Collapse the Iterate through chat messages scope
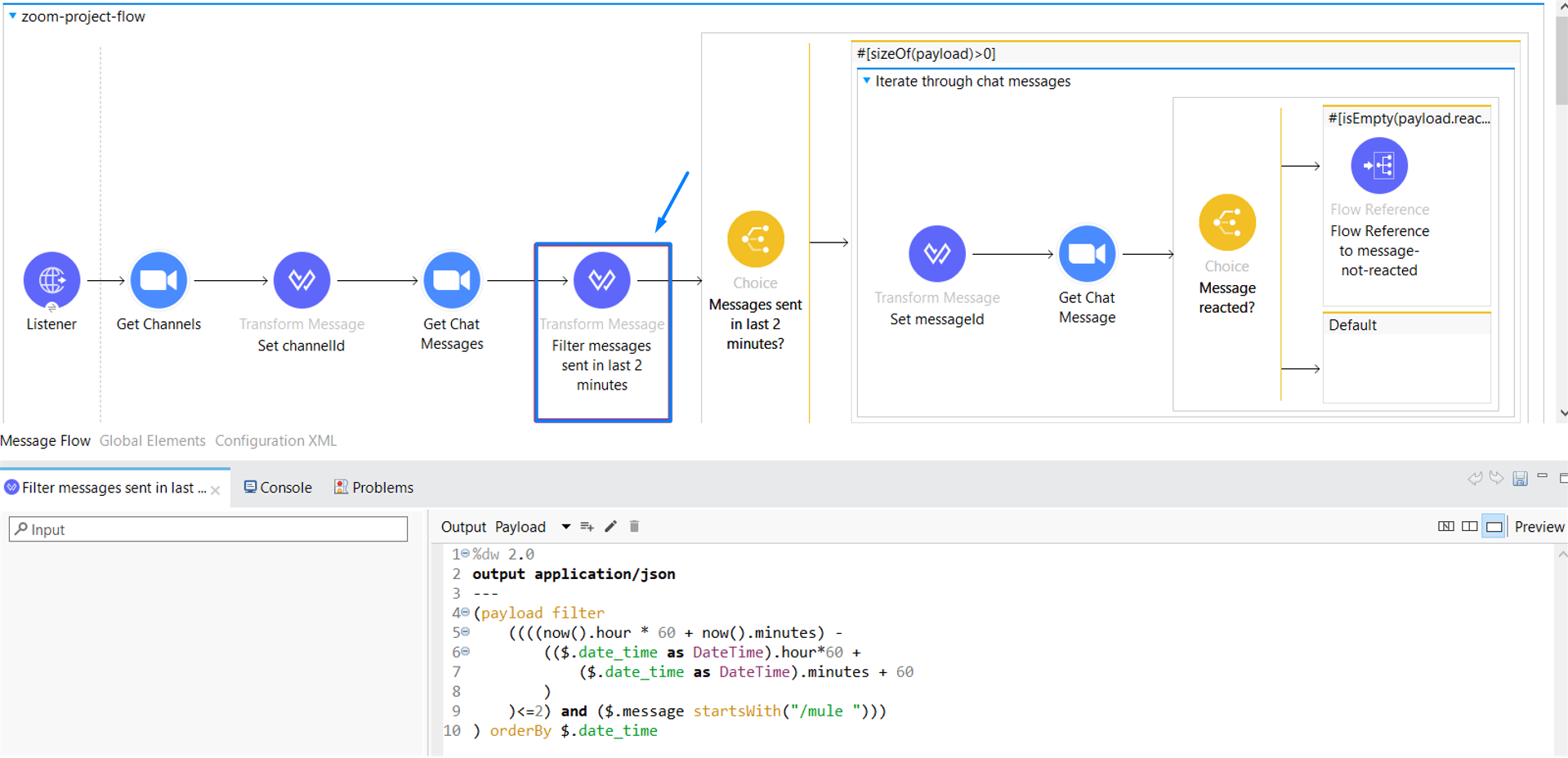The width and height of the screenshot is (1568, 758). 866,80
